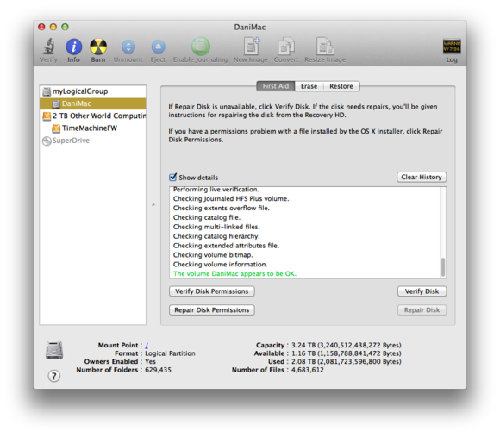The height and width of the screenshot is (435, 499).
Task: Click the Resize Image toolbar icon
Action: (x=325, y=46)
